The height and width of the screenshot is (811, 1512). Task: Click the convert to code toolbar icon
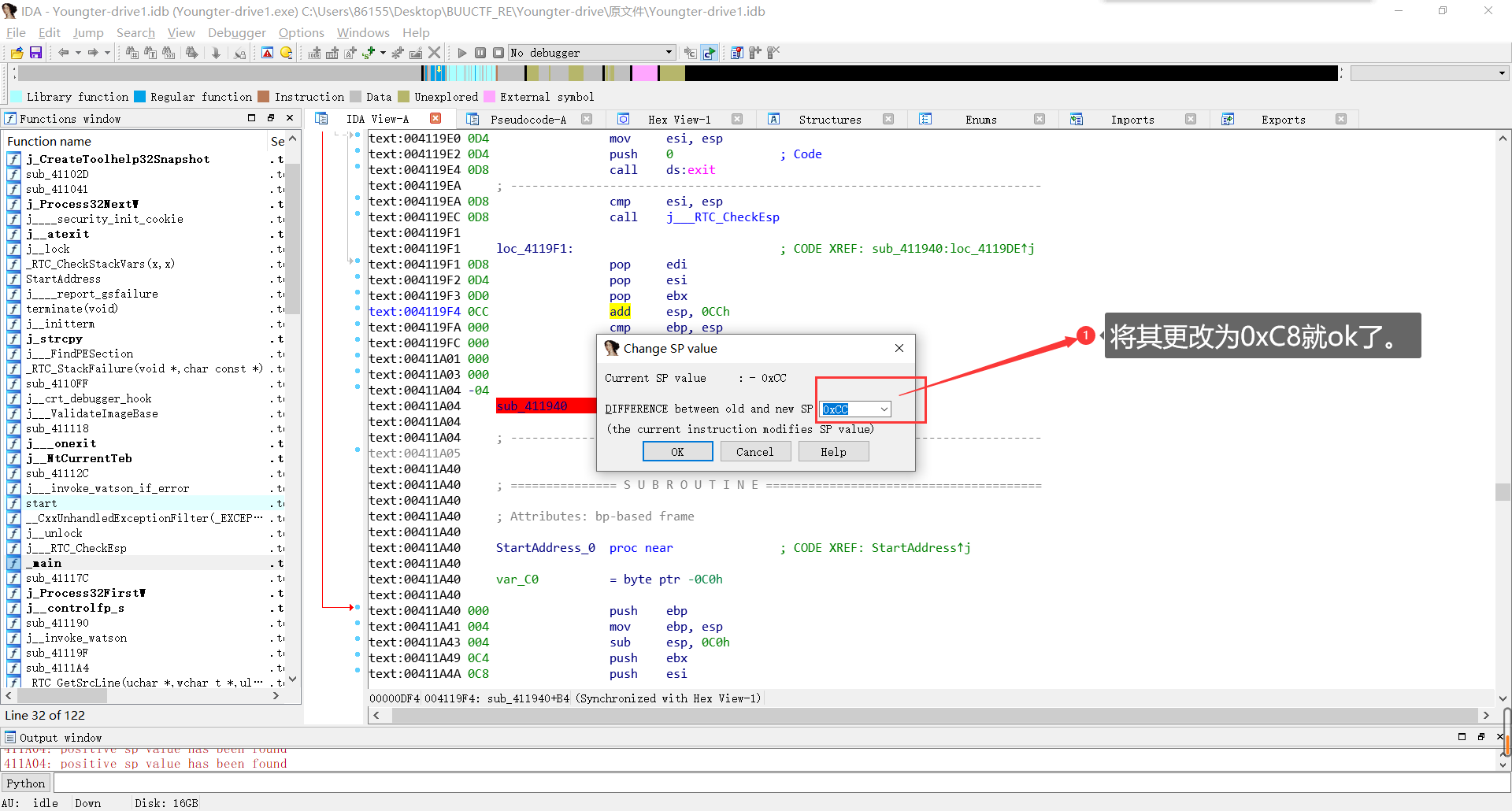[x=314, y=53]
